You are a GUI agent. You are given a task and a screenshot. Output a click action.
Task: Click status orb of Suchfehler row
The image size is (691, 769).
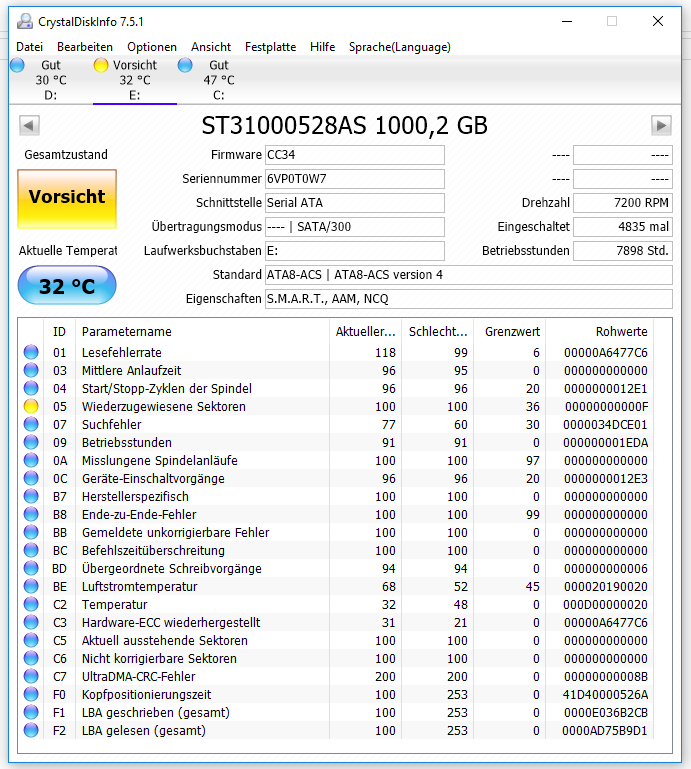point(31,424)
